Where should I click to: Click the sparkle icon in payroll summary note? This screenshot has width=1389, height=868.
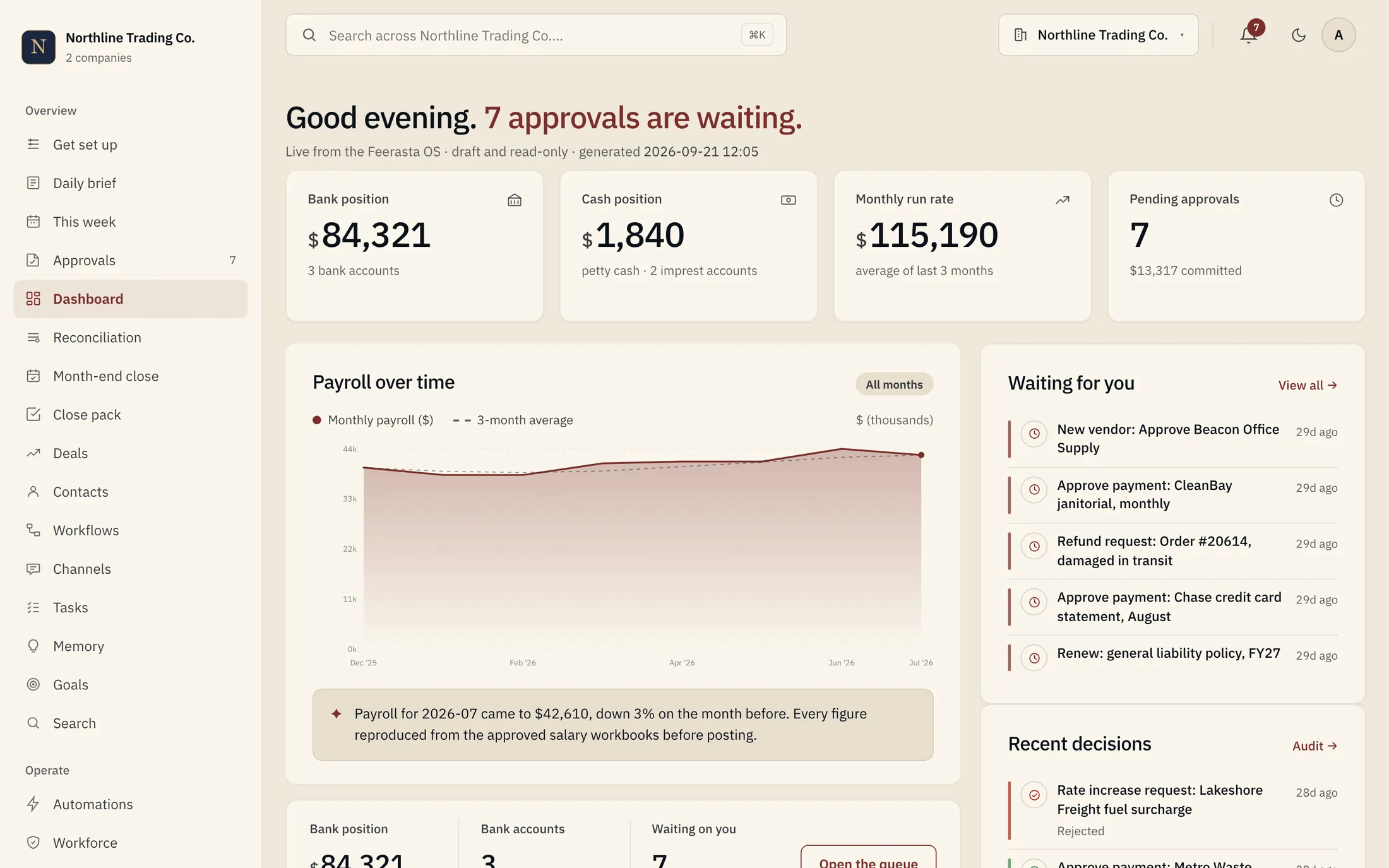pos(336,714)
